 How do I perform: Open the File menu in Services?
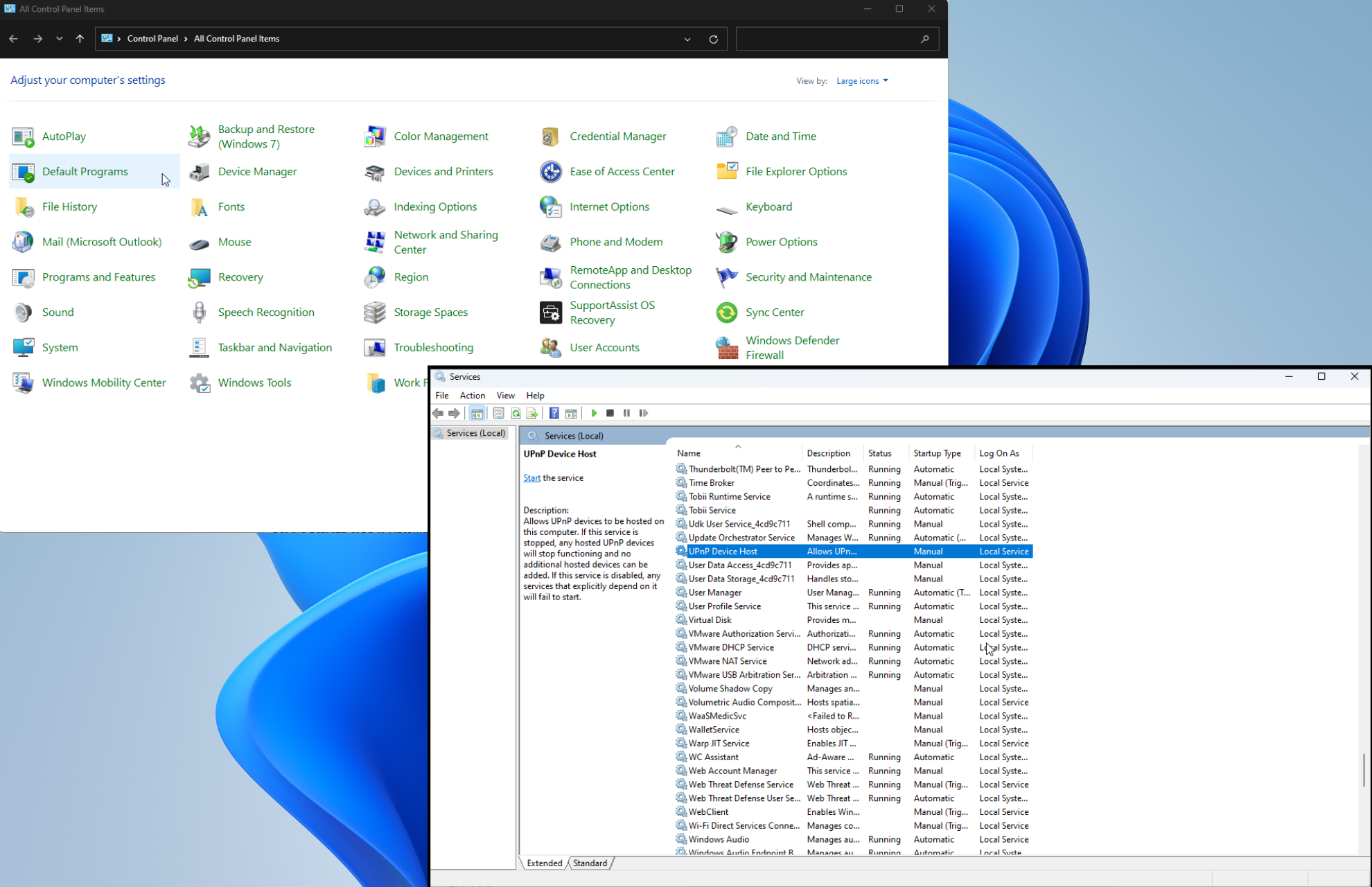[x=442, y=395]
